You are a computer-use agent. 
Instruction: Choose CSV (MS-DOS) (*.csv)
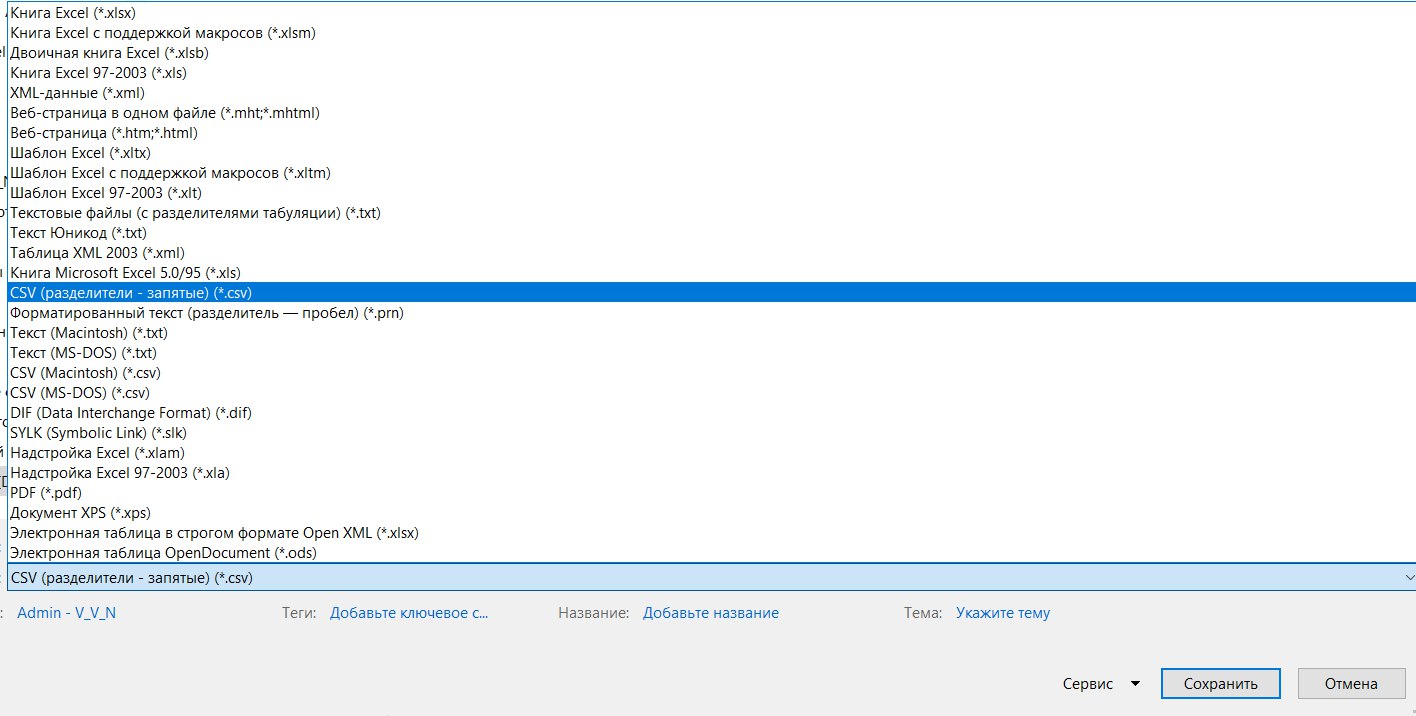(x=711, y=393)
